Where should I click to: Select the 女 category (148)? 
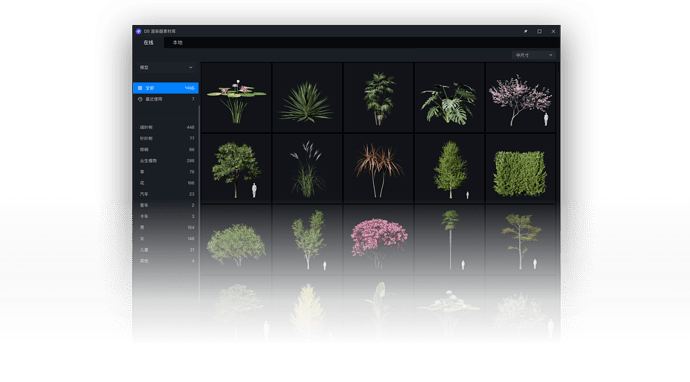pos(166,239)
